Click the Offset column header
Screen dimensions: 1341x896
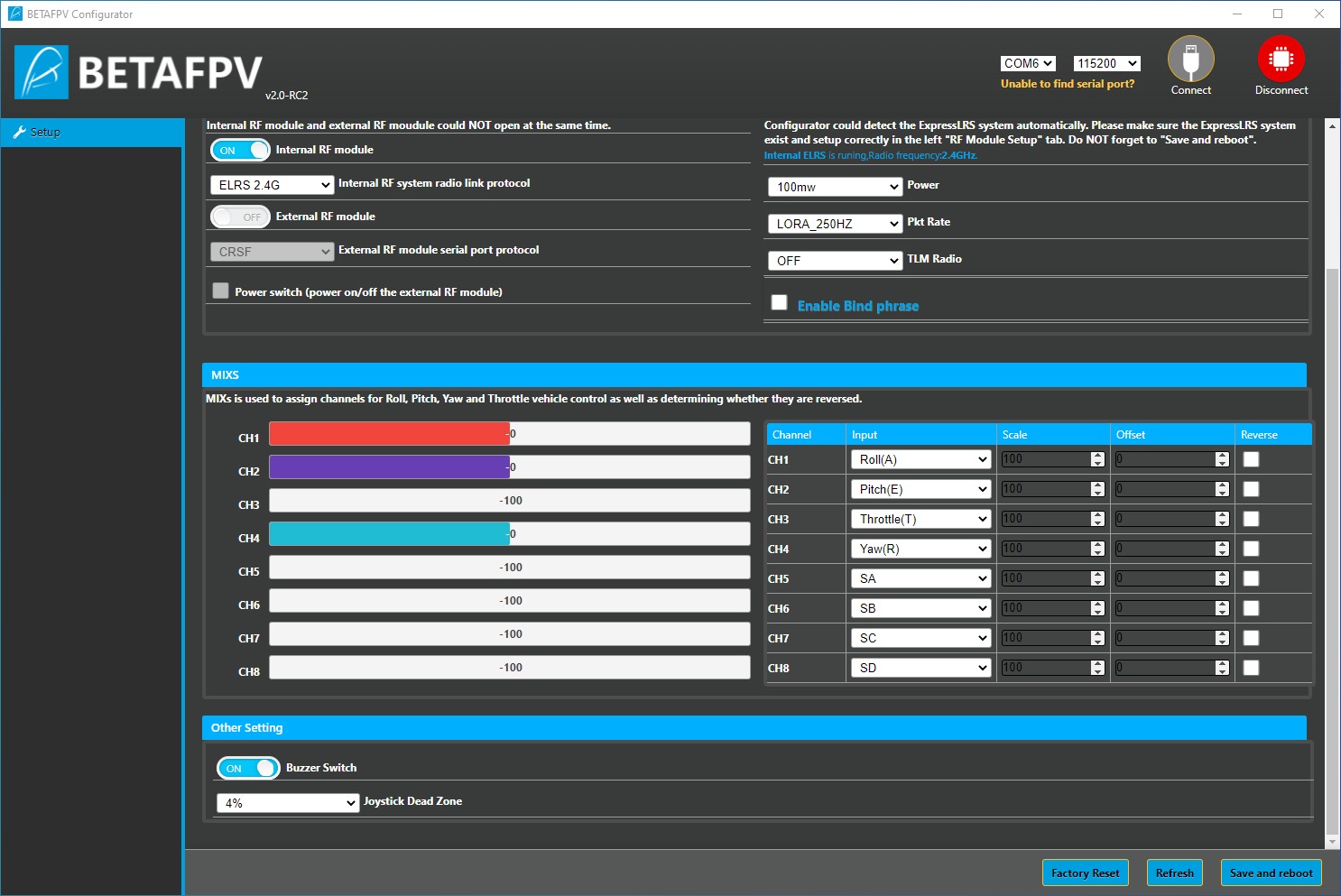click(x=1171, y=434)
